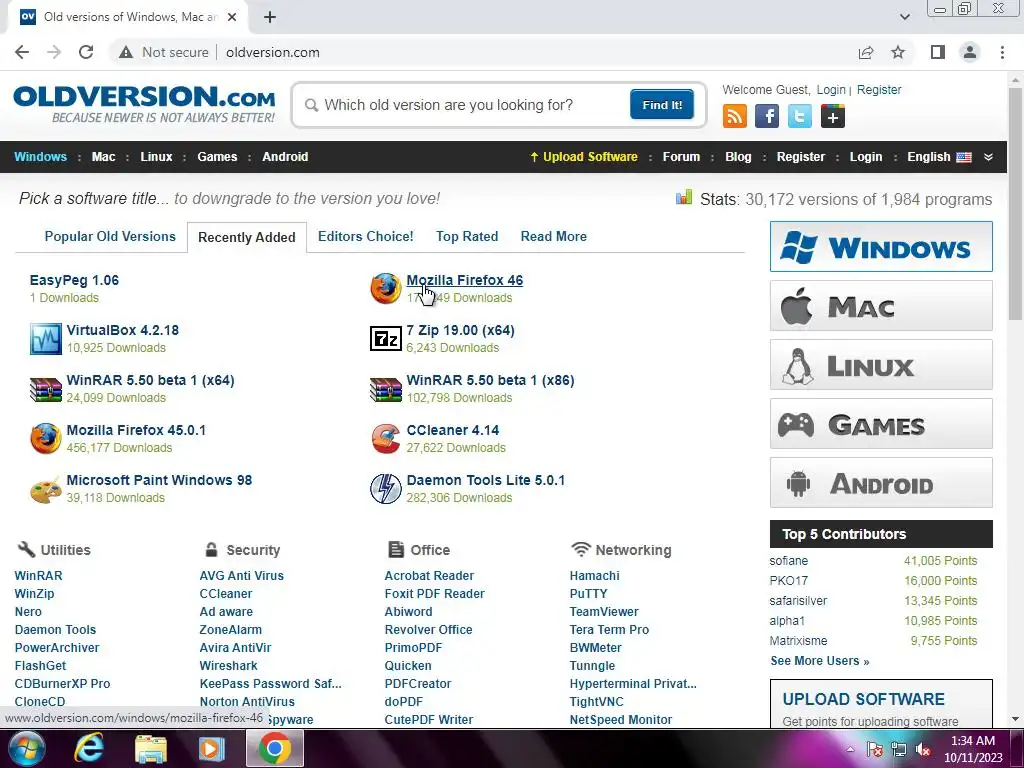Open the Facebook social icon

(767, 117)
